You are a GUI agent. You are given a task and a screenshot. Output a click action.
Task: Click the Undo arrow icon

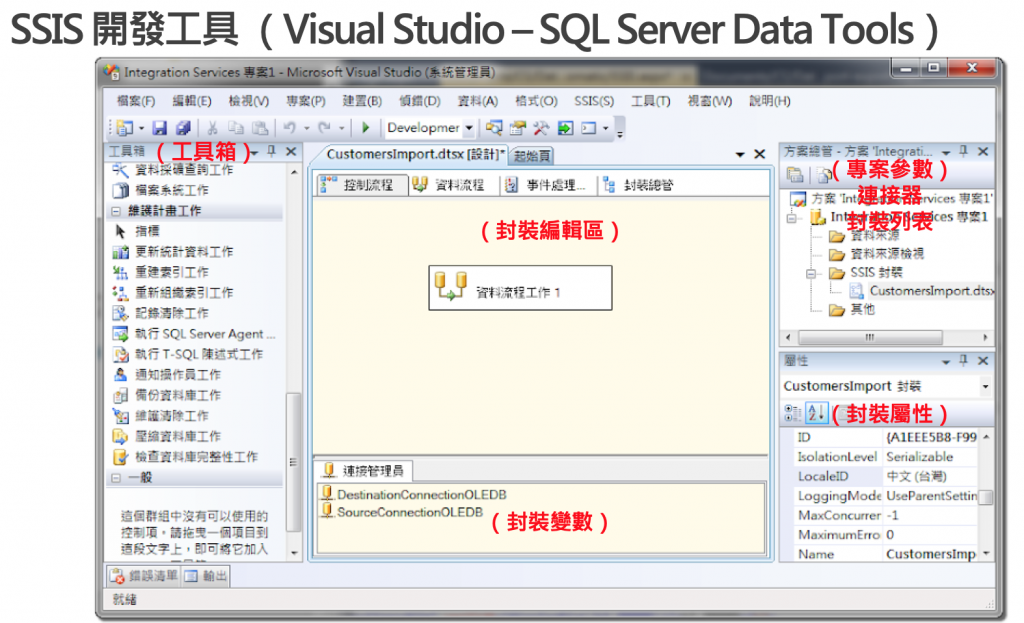click(290, 128)
